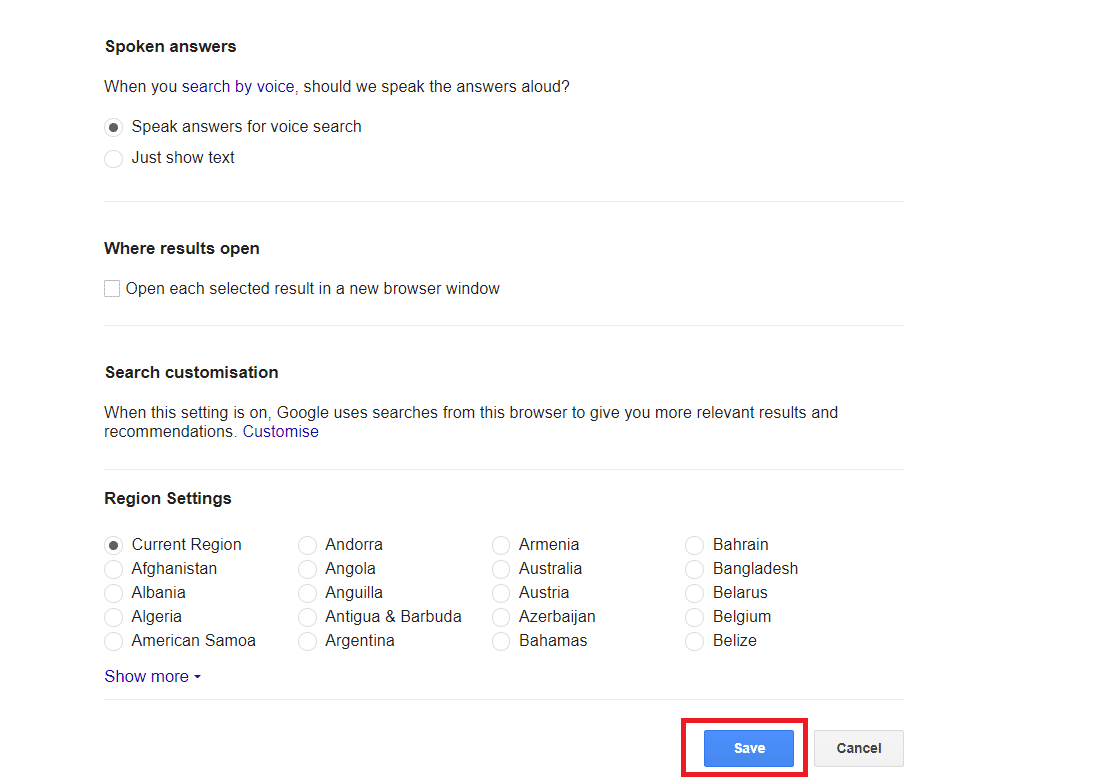Image resolution: width=1101 pixels, height=780 pixels.
Task: Open the Customise link
Action: (x=280, y=431)
